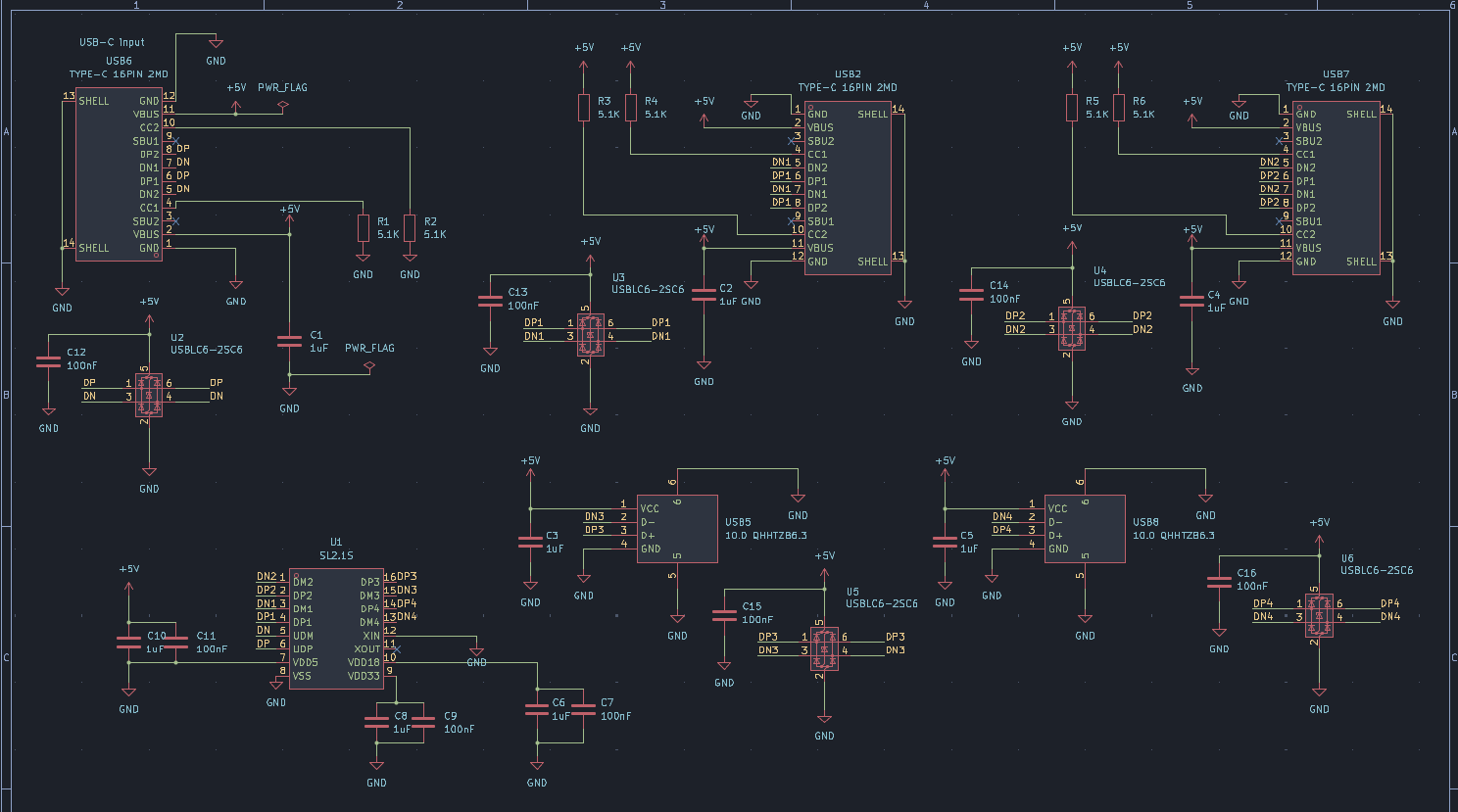Click the "USBLC6-2SC6" value text of U2
This screenshot has height=812, width=1458.
(x=207, y=350)
